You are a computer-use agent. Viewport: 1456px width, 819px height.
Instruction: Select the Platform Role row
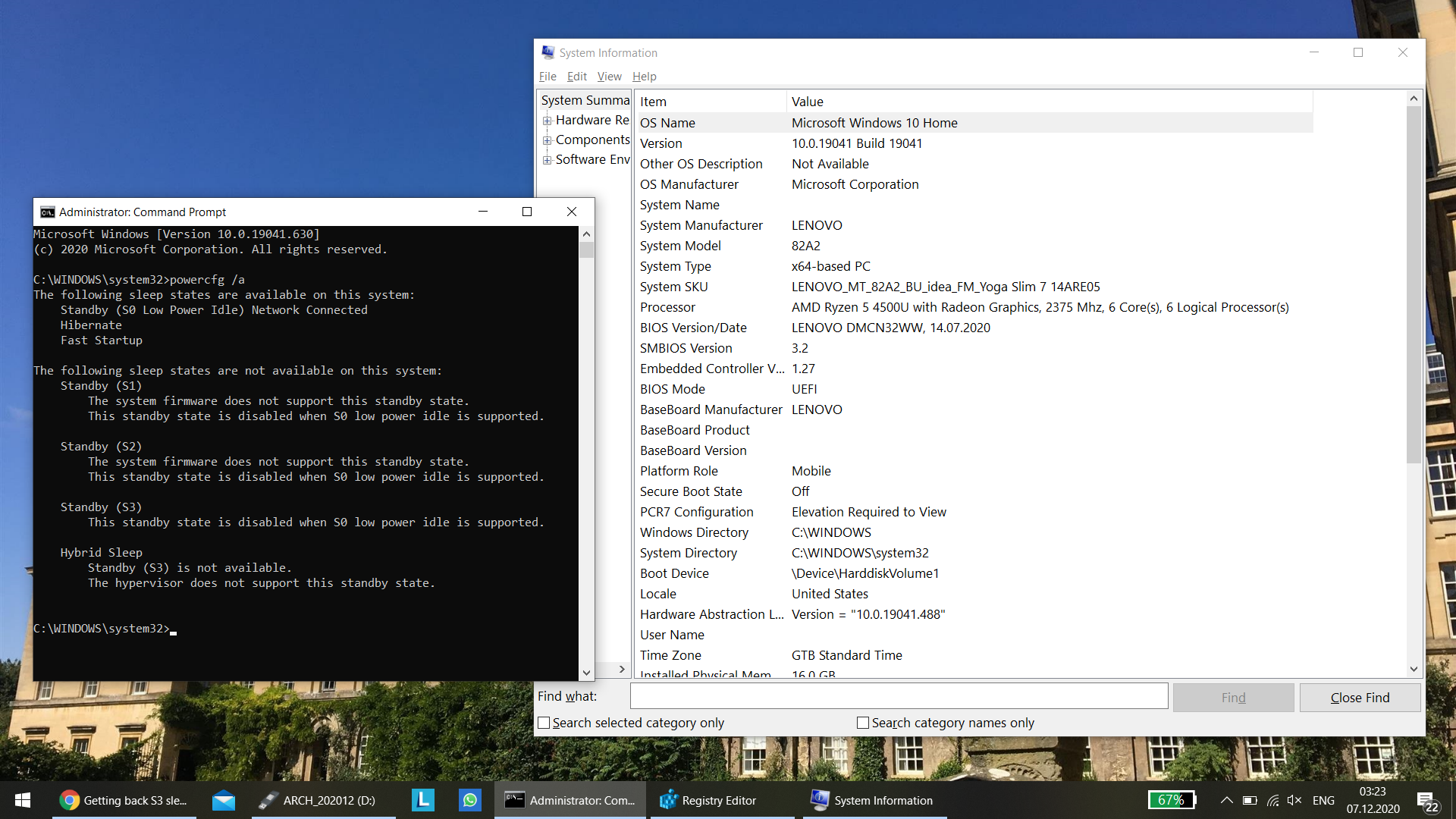point(974,471)
